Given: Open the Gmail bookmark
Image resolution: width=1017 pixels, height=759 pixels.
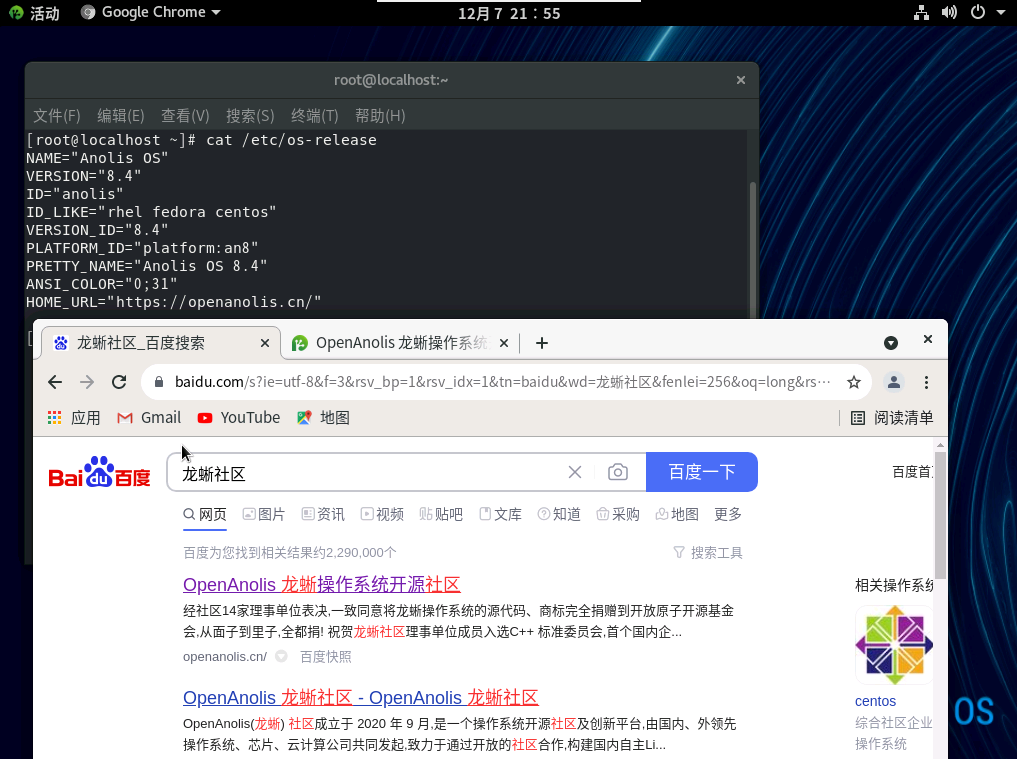Looking at the screenshot, I should [149, 418].
